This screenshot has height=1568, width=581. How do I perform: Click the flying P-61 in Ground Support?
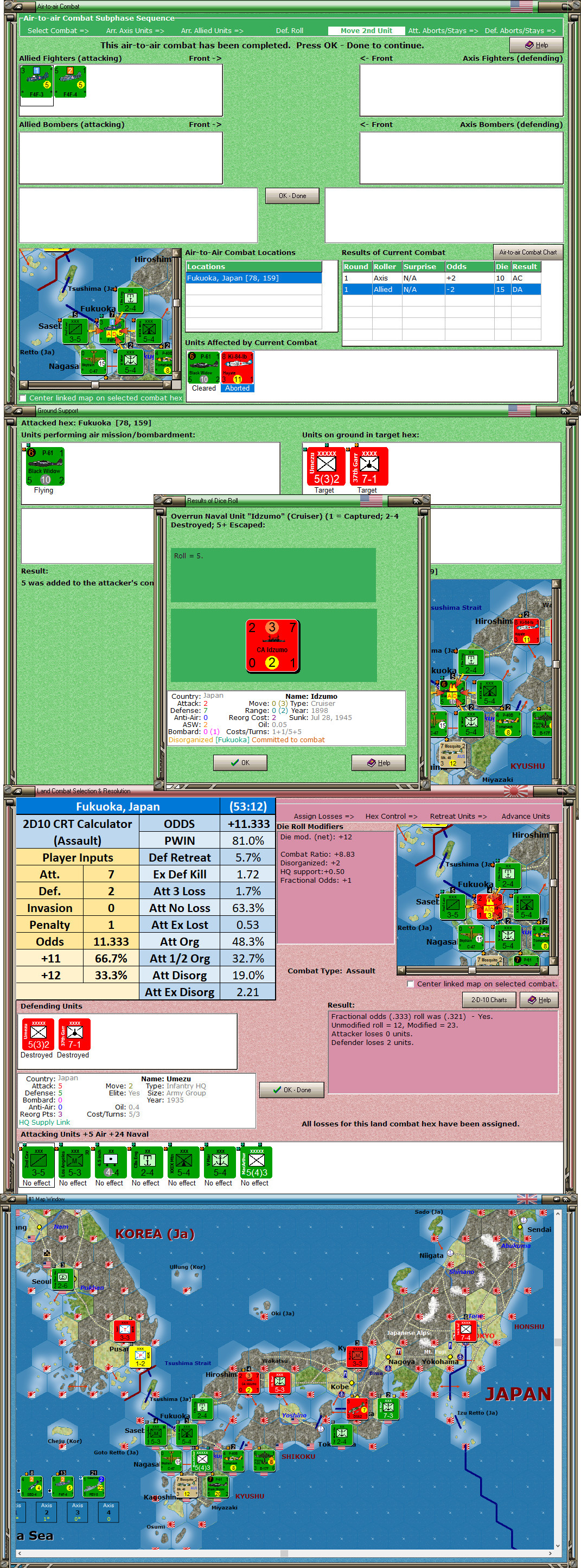(44, 466)
